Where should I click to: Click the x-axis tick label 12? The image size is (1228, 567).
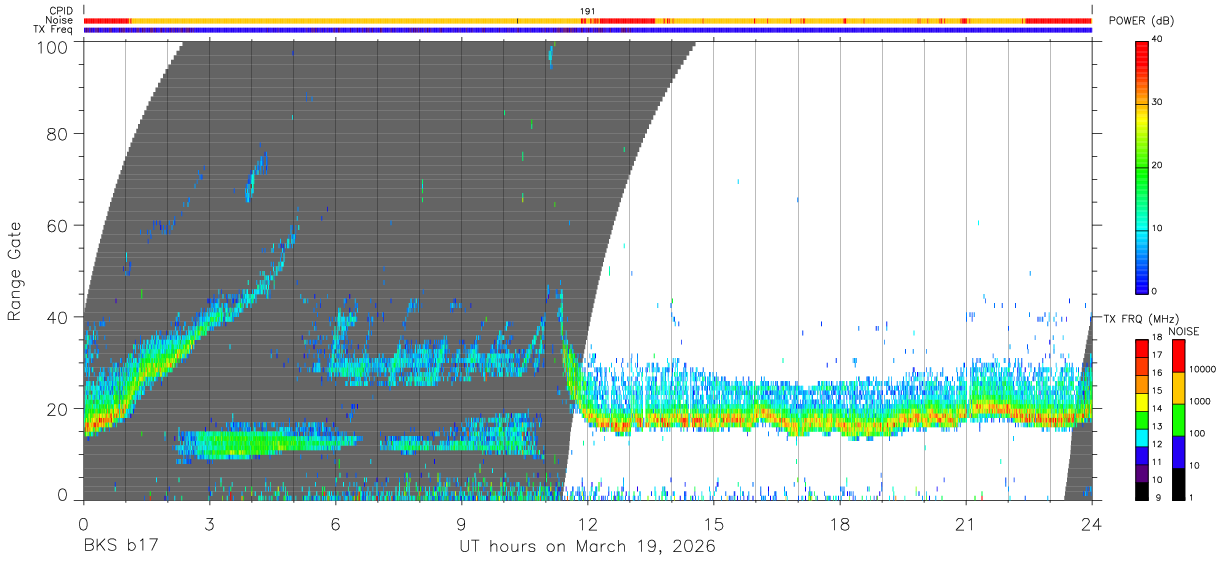pos(587,523)
